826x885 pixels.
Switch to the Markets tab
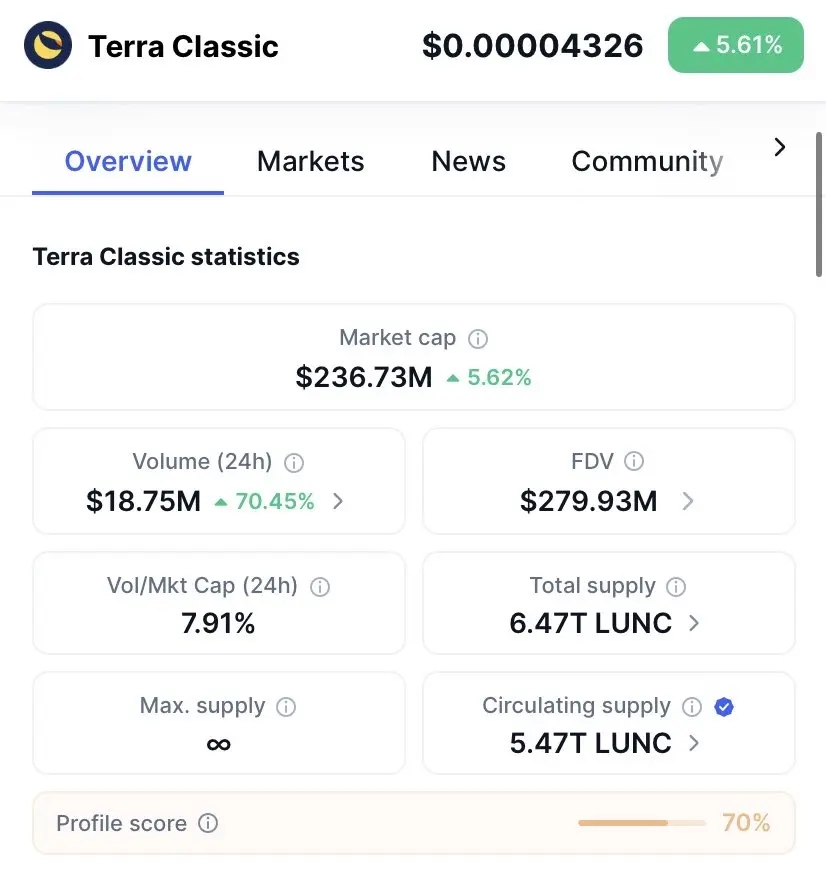(x=310, y=161)
